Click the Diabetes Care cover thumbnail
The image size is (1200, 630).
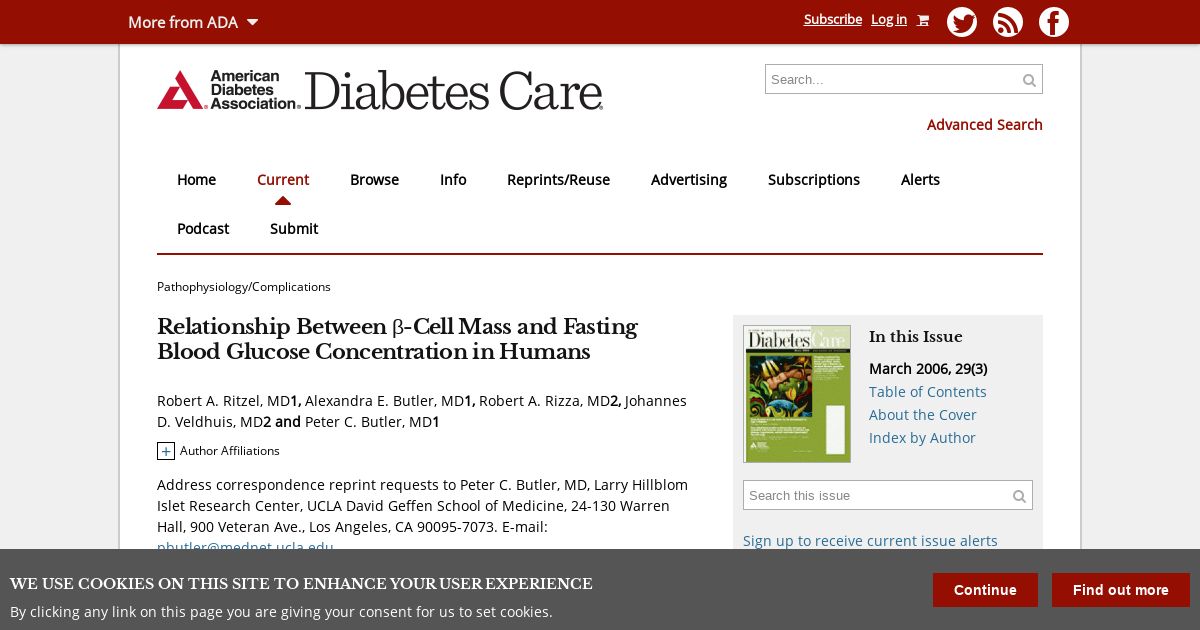pyautogui.click(x=797, y=394)
